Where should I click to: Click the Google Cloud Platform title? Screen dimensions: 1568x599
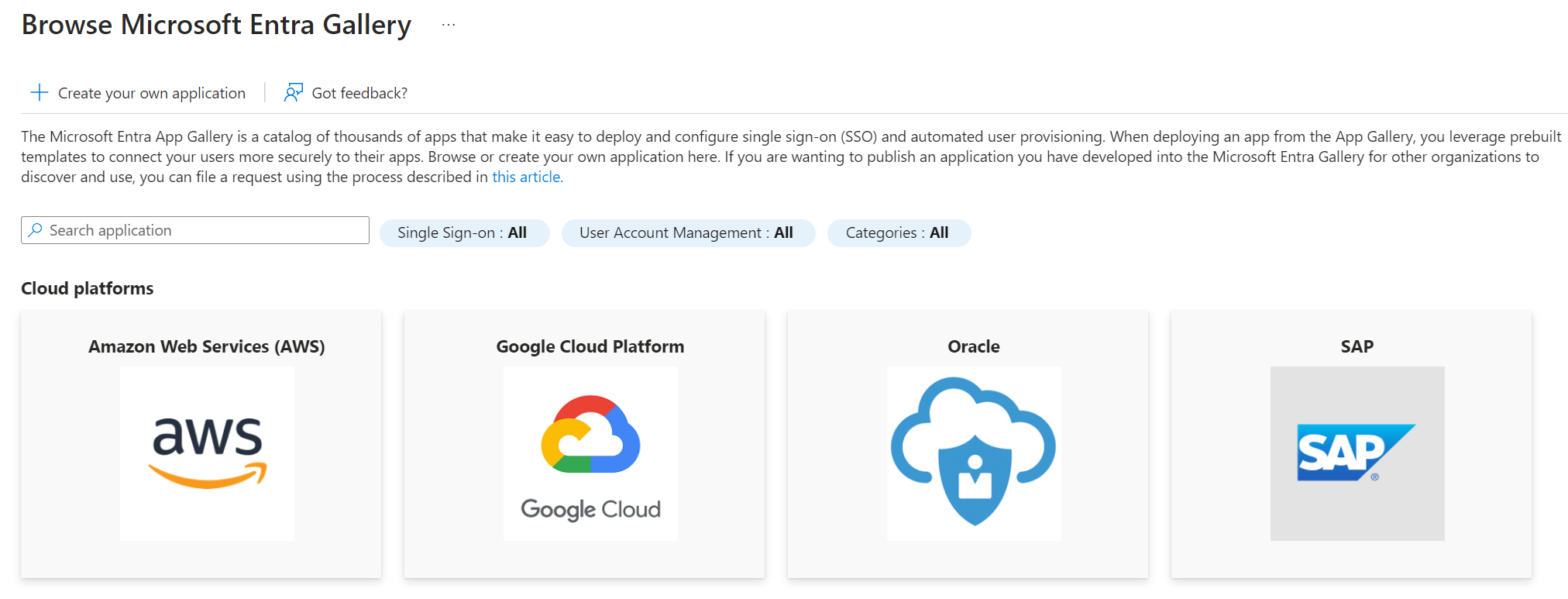click(x=590, y=346)
